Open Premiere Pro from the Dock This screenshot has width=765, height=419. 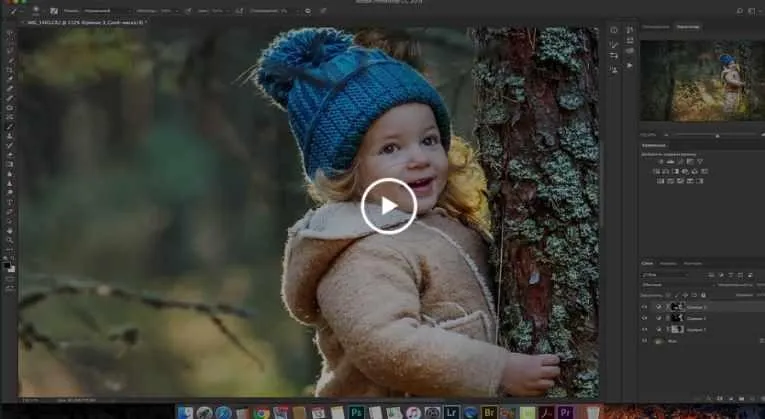(564, 413)
